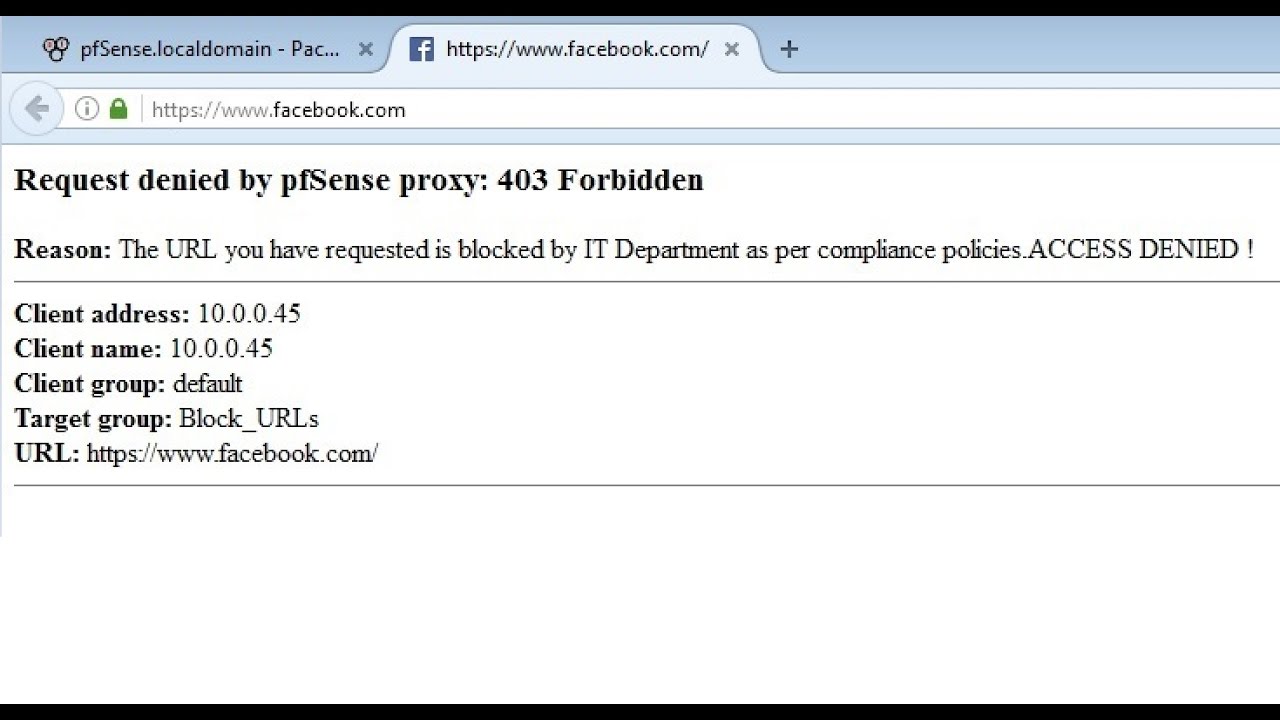The image size is (1280, 720).
Task: Click the blocked URL text in the page body
Action: (232, 454)
